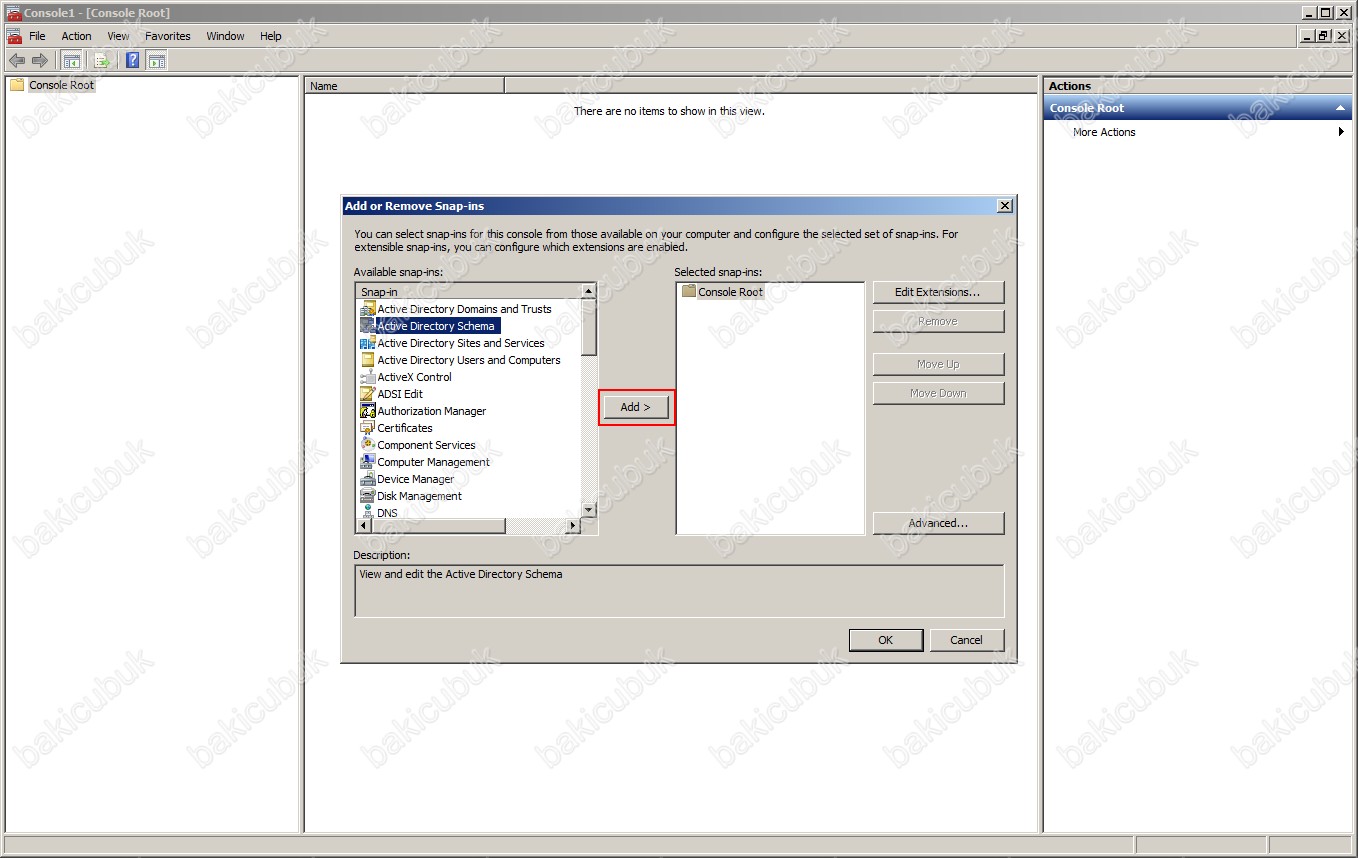Screen dimensions: 1358x858
Task: Select the Active Directory Schema snap-in icon
Action: point(368,326)
